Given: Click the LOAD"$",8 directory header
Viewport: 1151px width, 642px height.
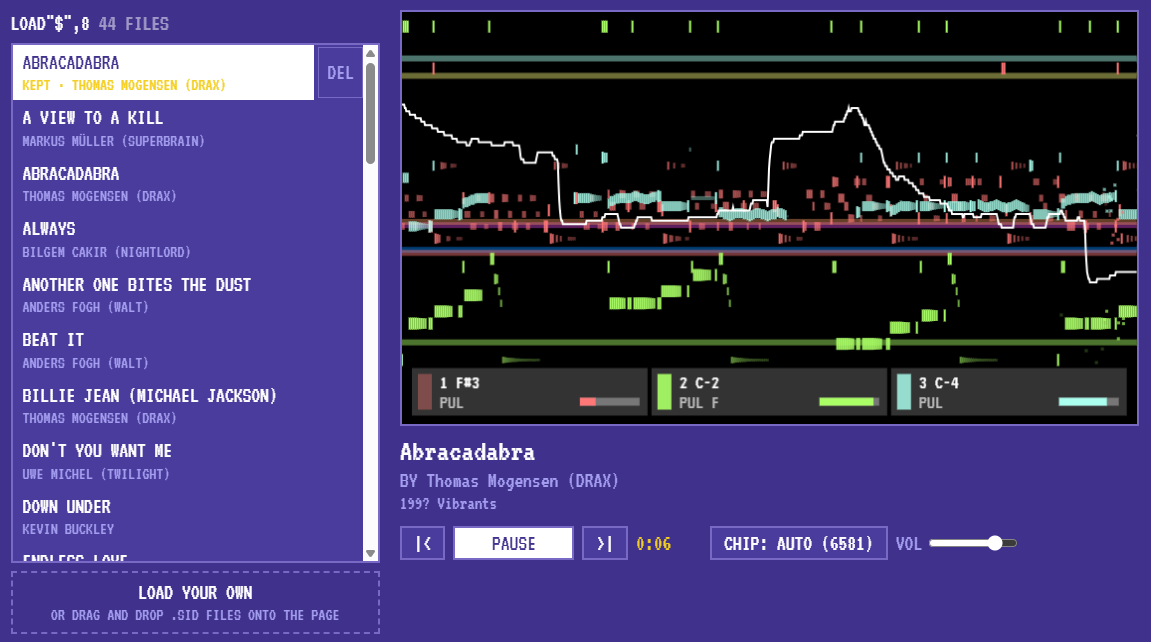Looking at the screenshot, I should pos(50,24).
